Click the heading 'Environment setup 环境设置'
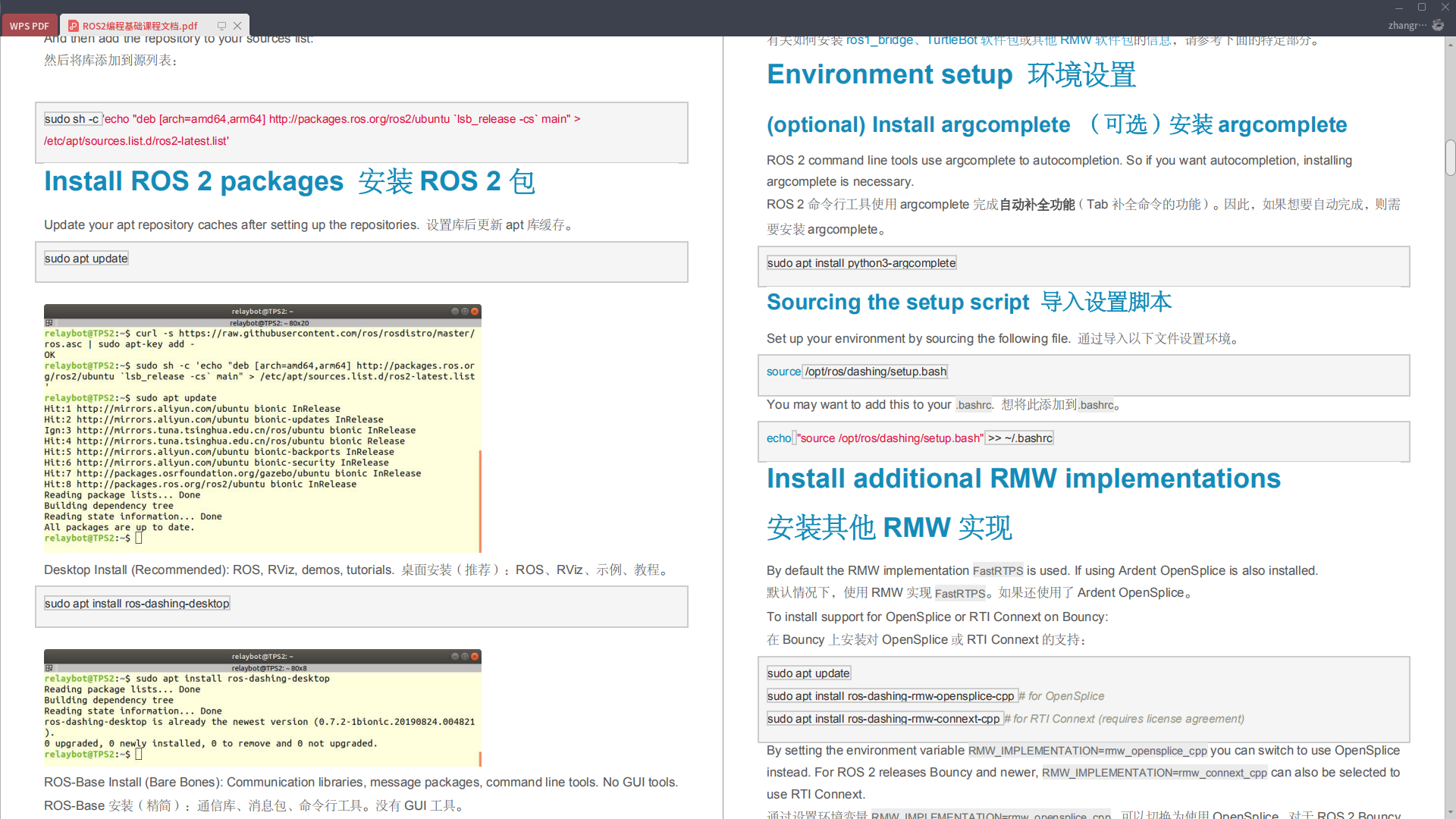This screenshot has width=1456, height=819. coord(950,74)
